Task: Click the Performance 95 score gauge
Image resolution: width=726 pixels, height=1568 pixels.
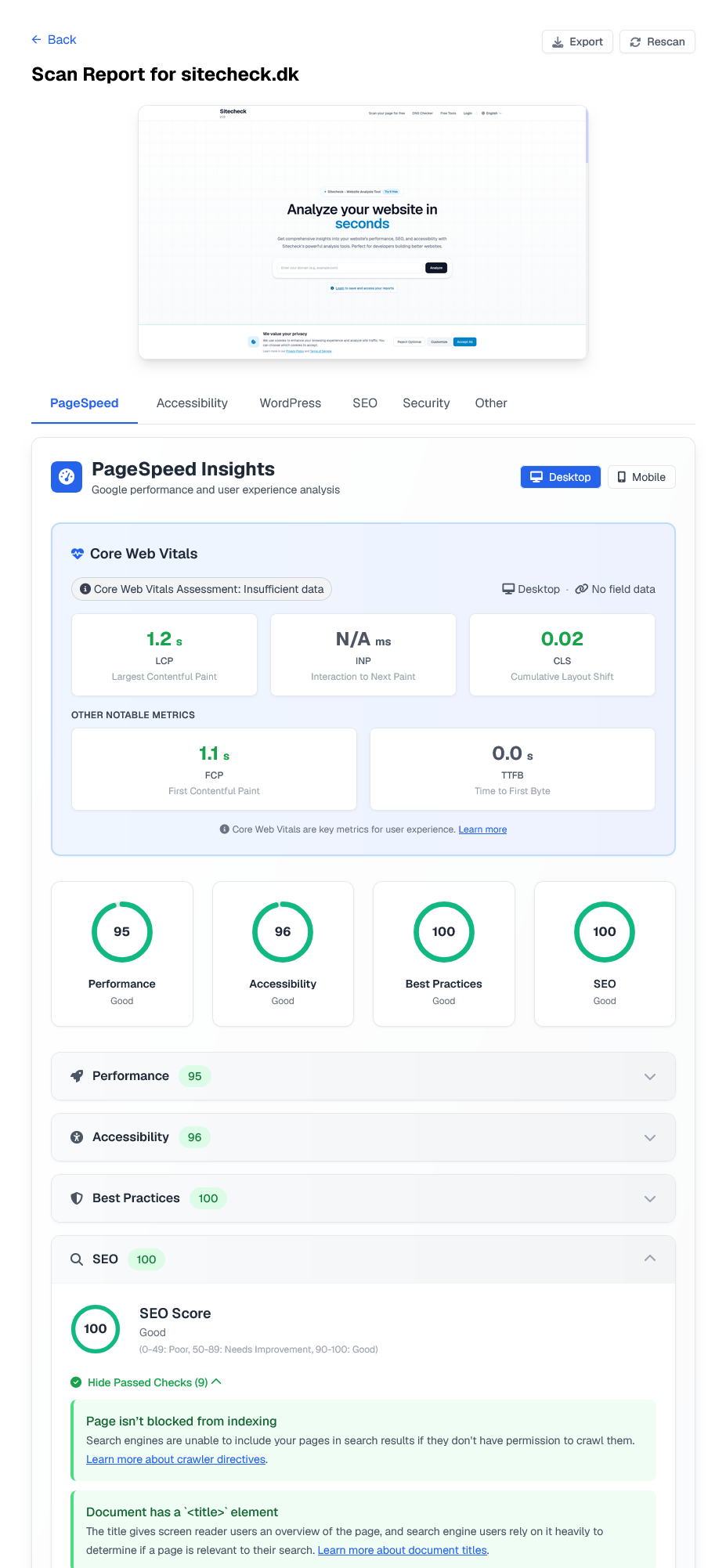Action: (122, 931)
